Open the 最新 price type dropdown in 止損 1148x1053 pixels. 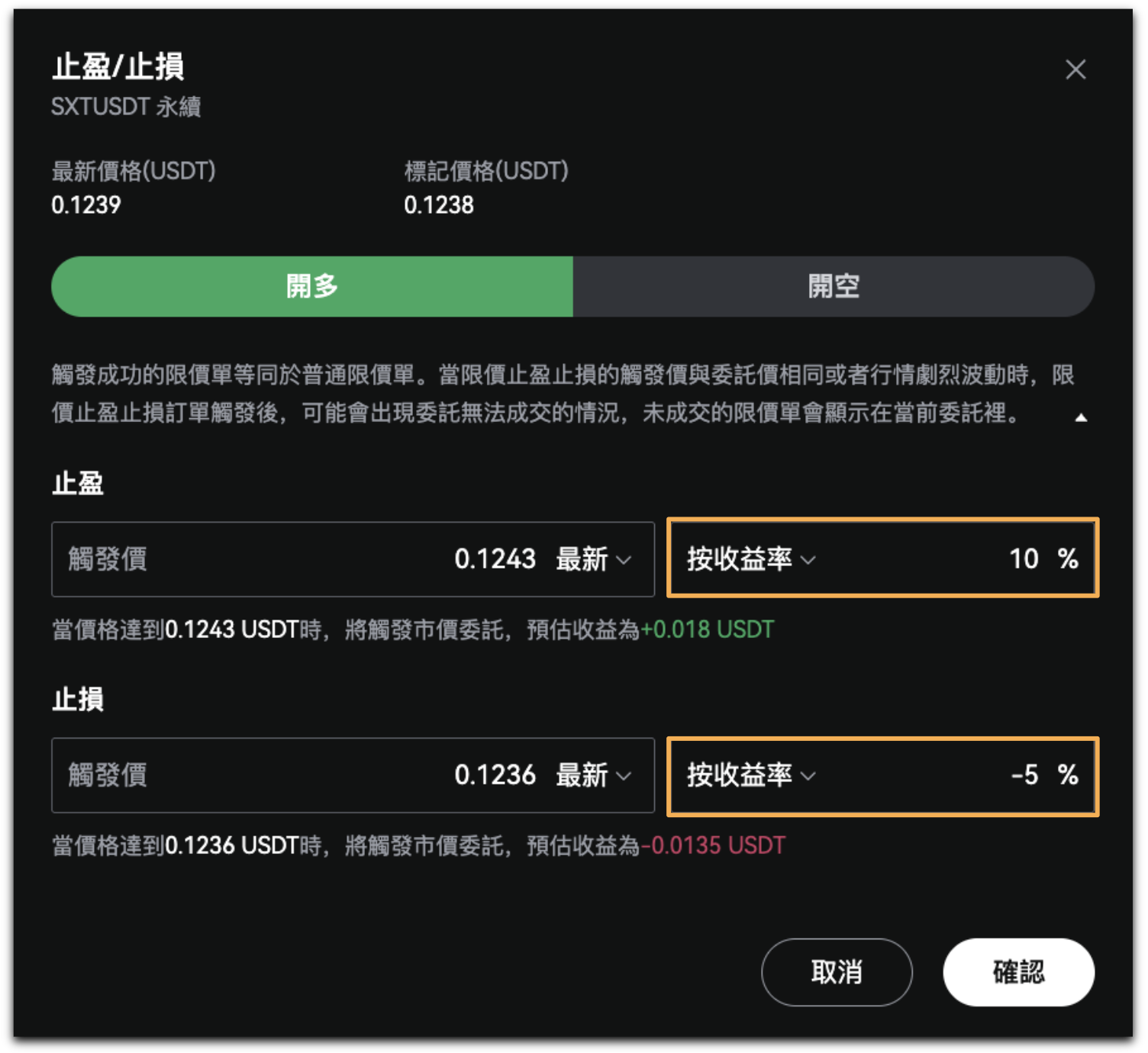(593, 775)
